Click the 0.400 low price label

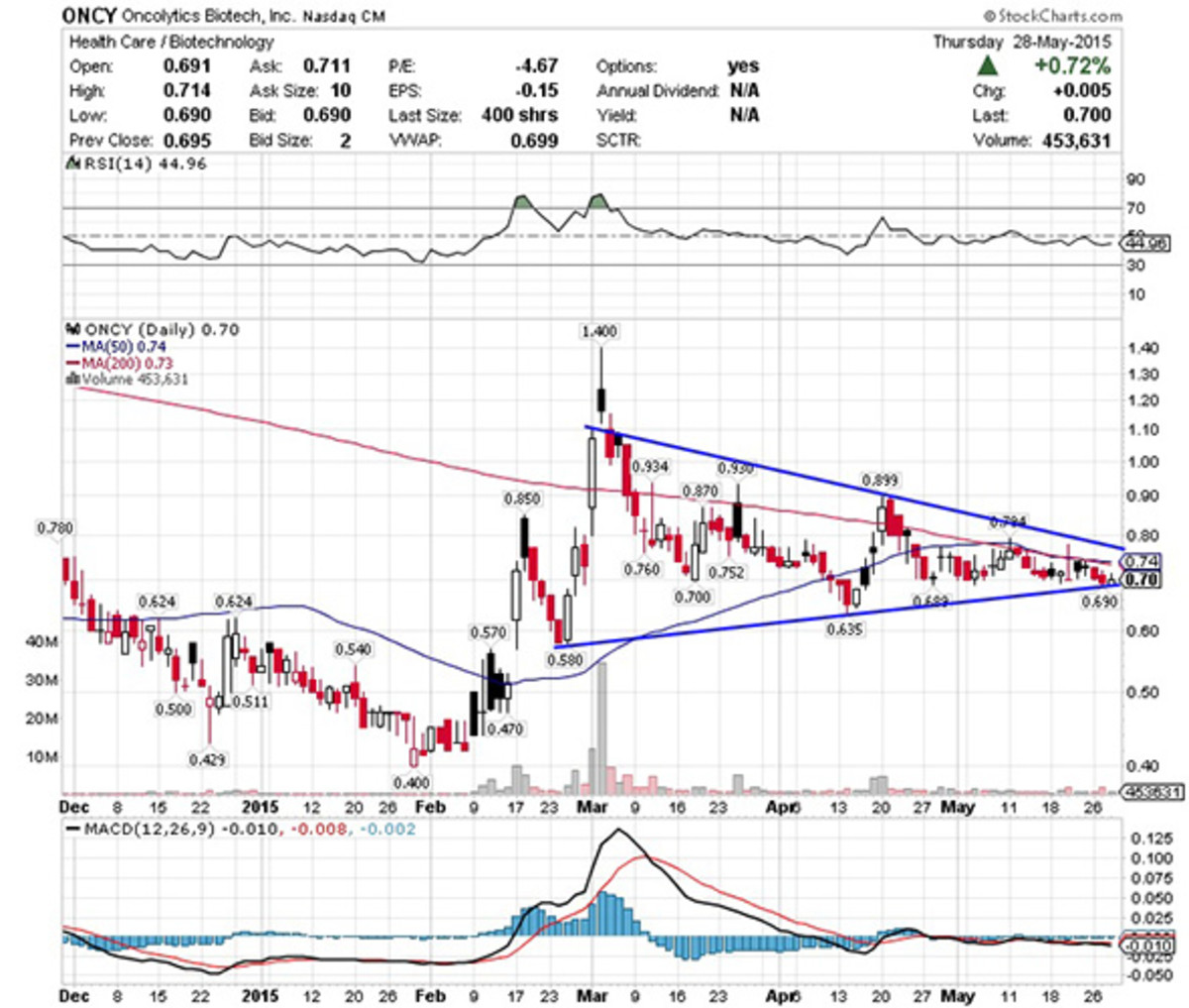pos(413,783)
